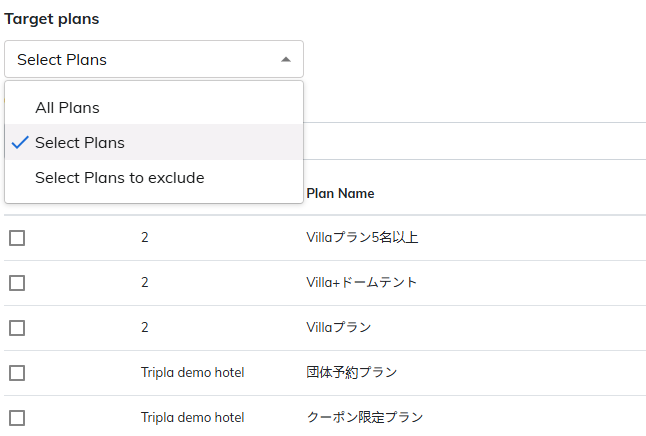646x436 pixels.
Task: Click Tripla demo hotel in クーポン限定プラン row
Action: pyautogui.click(x=192, y=418)
